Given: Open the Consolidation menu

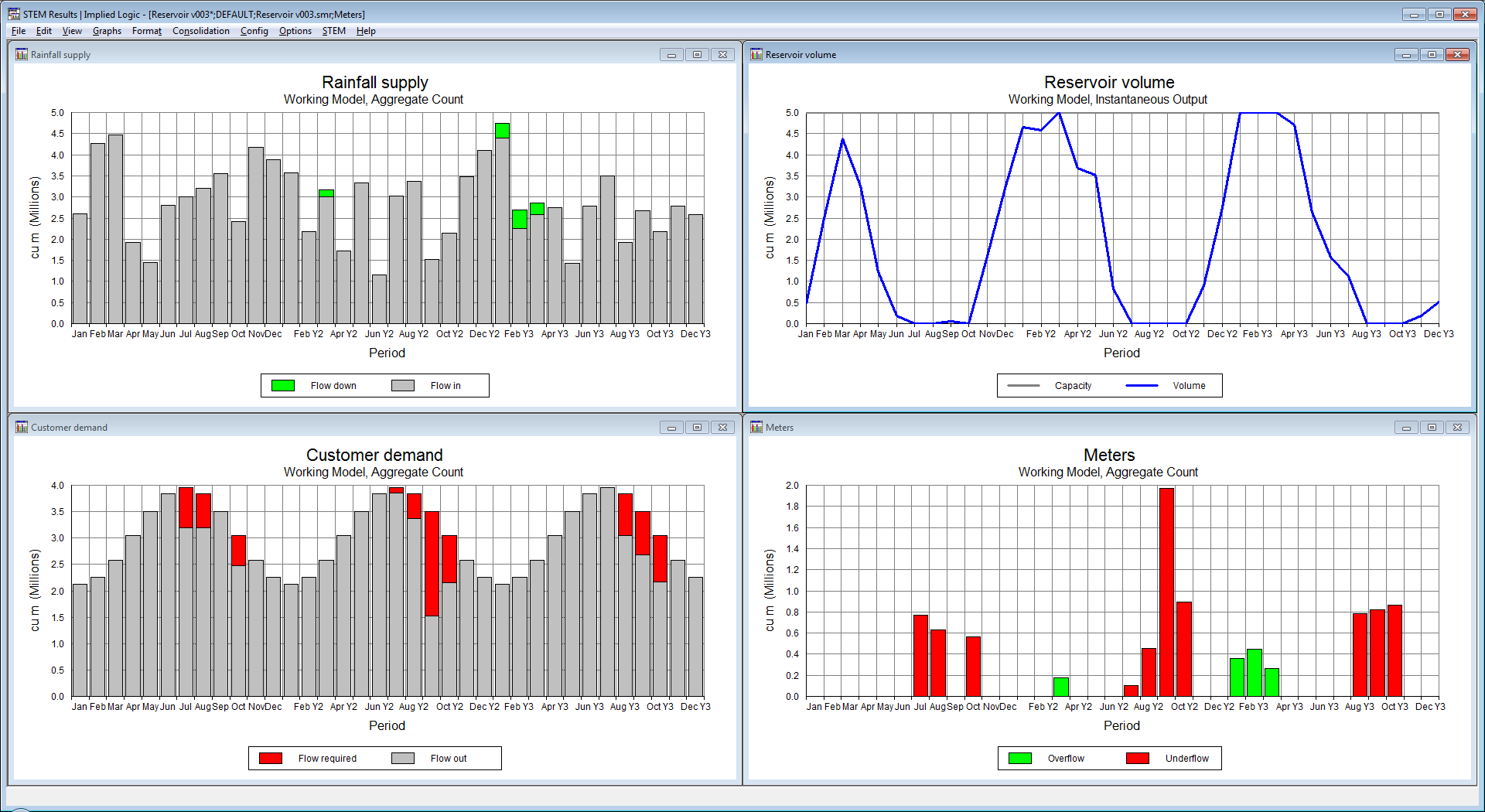Looking at the screenshot, I should 201,31.
